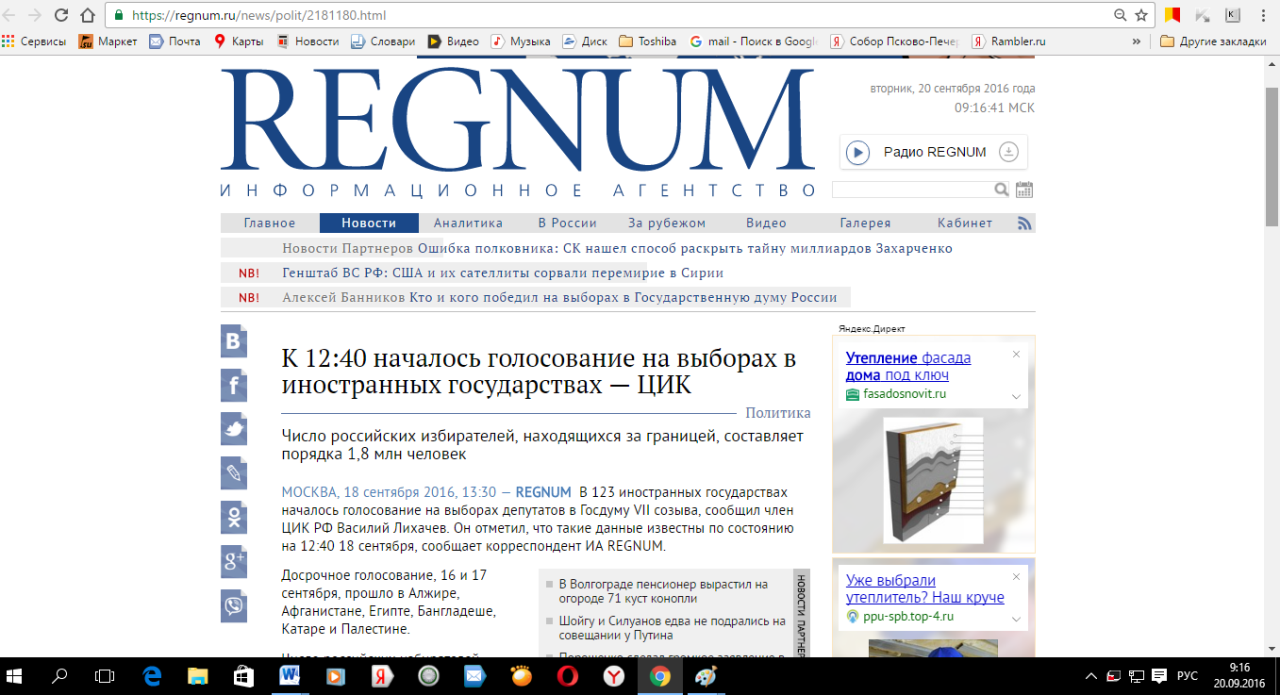Play Радио REGNUM

[858, 152]
